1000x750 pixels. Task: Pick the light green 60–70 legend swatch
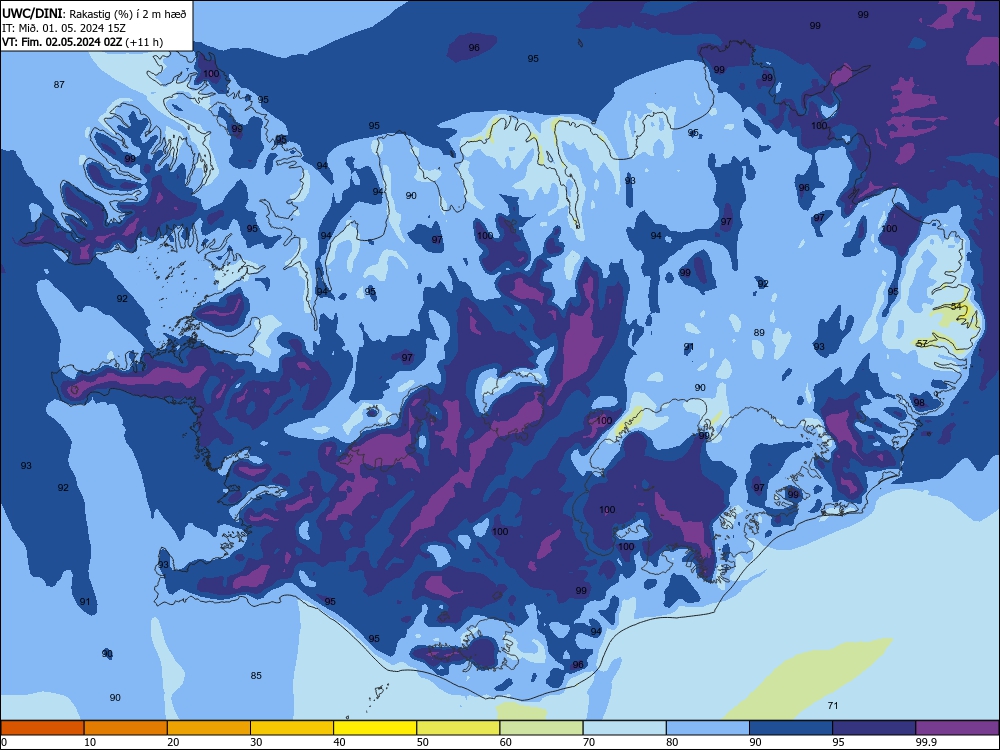541,728
